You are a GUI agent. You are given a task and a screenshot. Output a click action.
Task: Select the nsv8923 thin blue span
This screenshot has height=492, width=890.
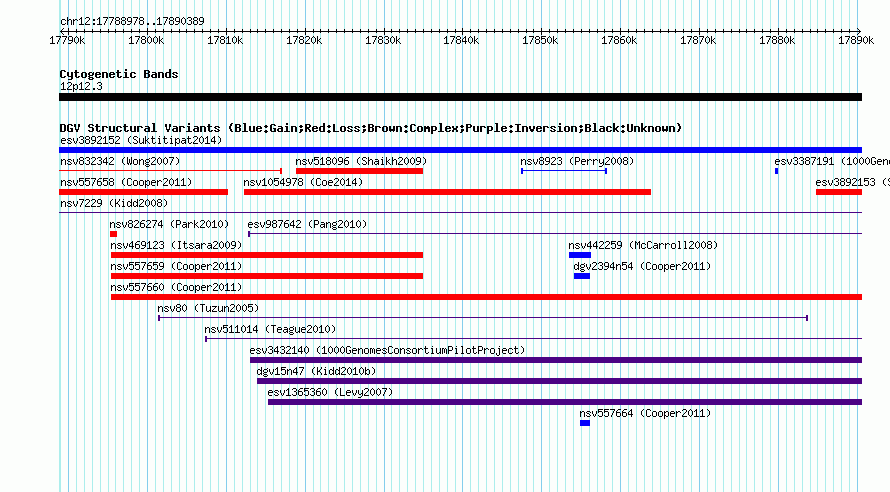click(x=564, y=171)
